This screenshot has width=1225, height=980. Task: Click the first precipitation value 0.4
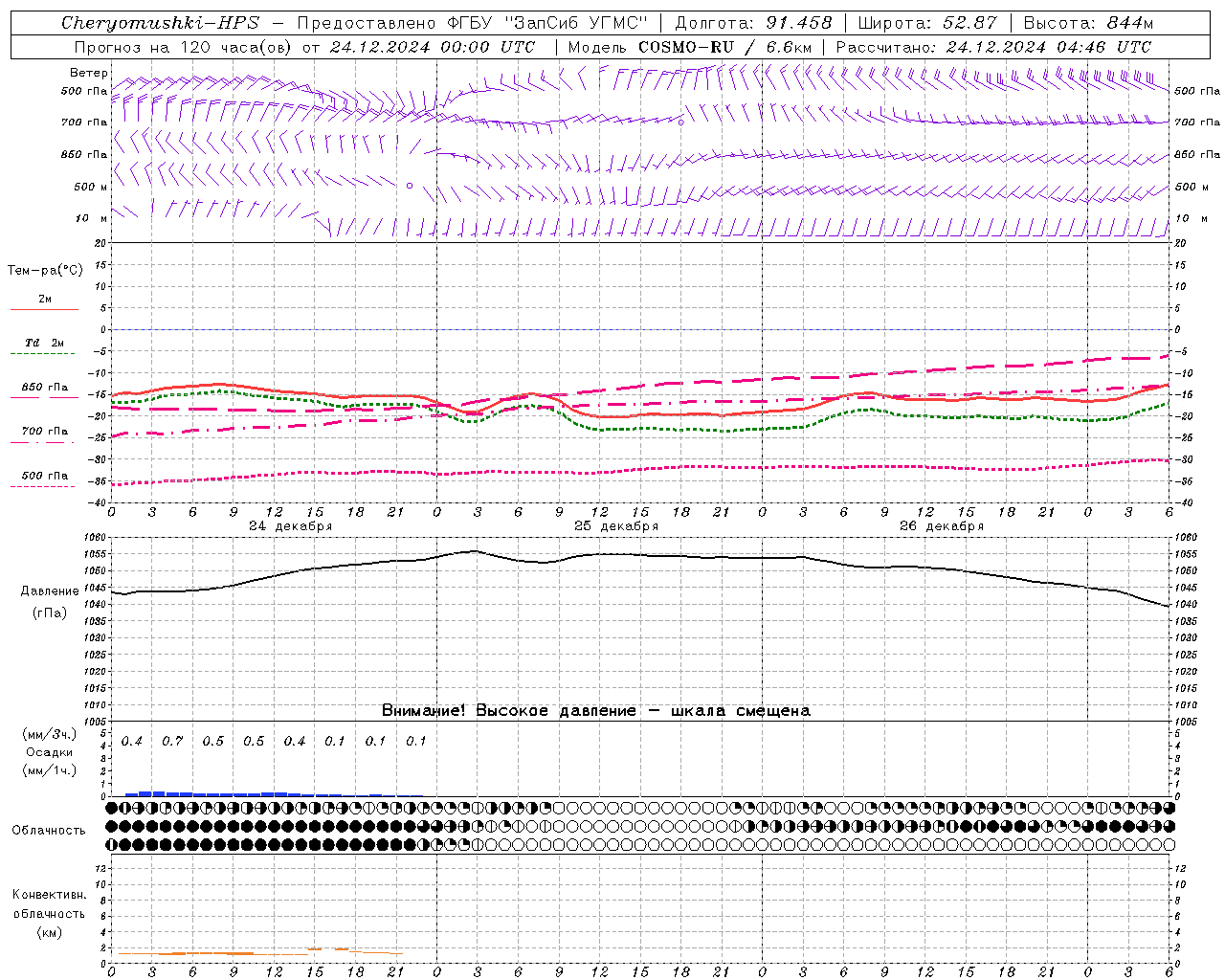coord(131,742)
